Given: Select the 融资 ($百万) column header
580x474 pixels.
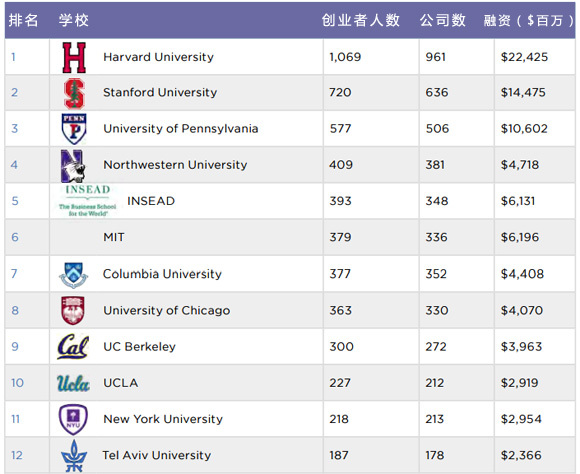Looking at the screenshot, I should [x=529, y=20].
